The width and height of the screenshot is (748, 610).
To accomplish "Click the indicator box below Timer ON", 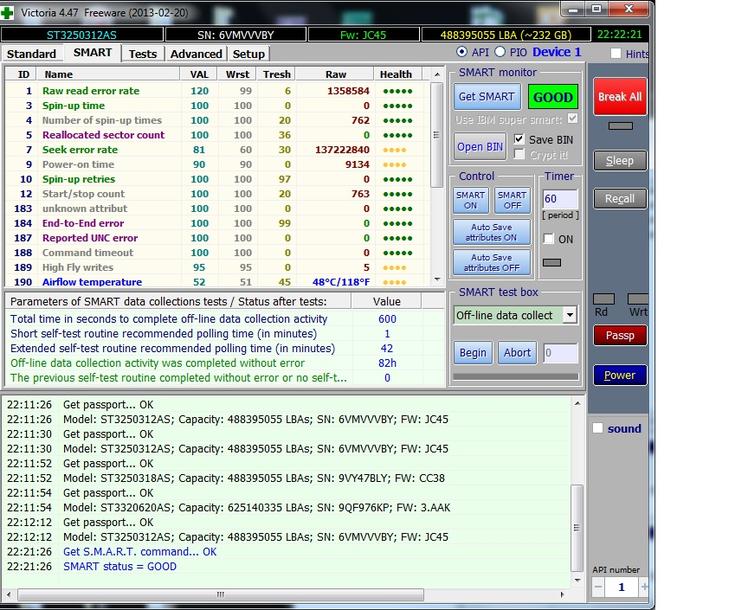I will point(552,262).
